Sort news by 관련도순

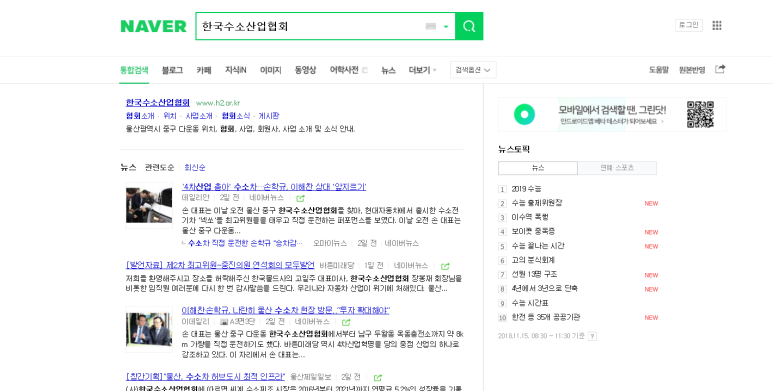pyautogui.click(x=159, y=168)
